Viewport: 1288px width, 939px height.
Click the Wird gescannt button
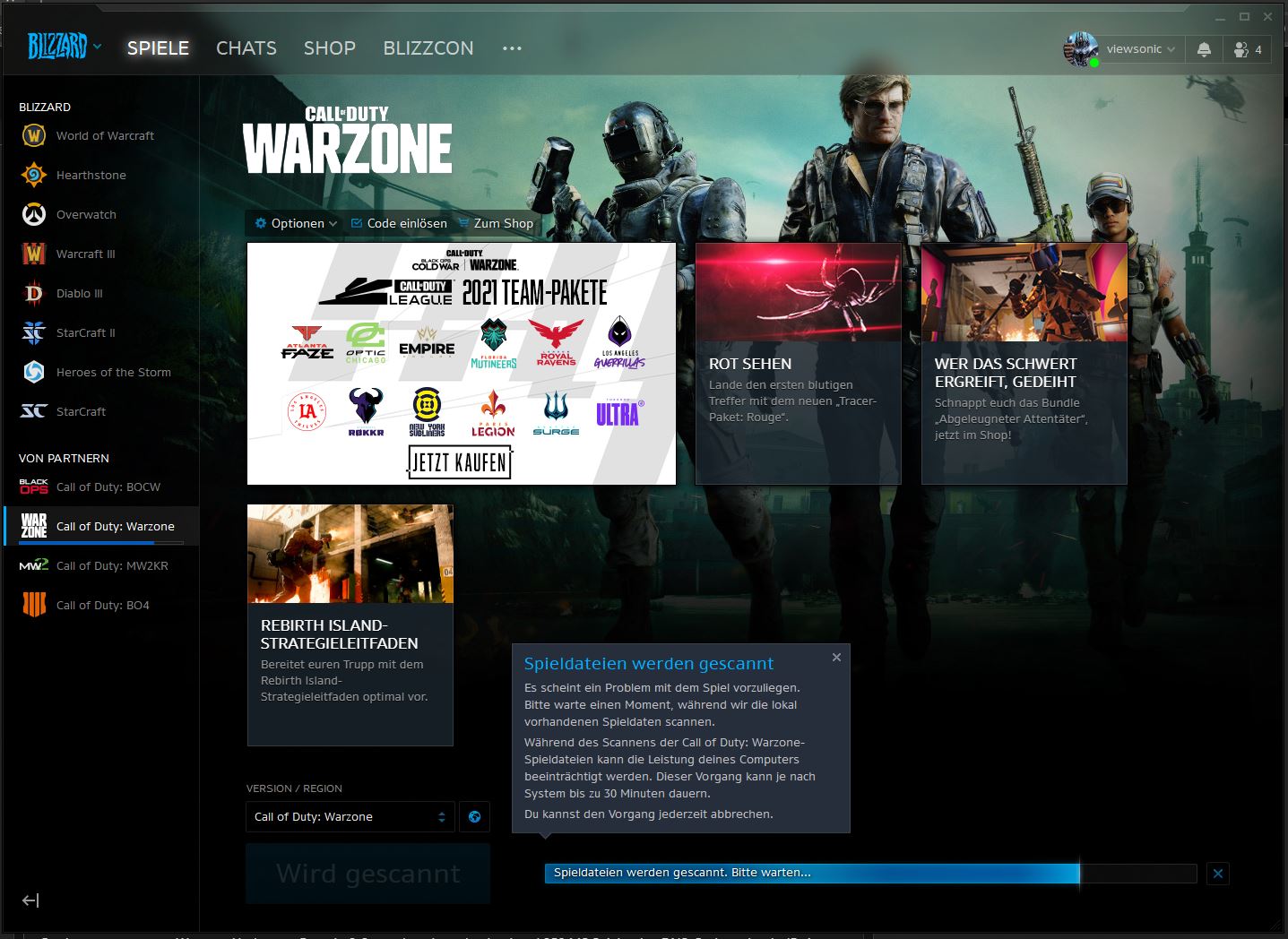pos(368,874)
